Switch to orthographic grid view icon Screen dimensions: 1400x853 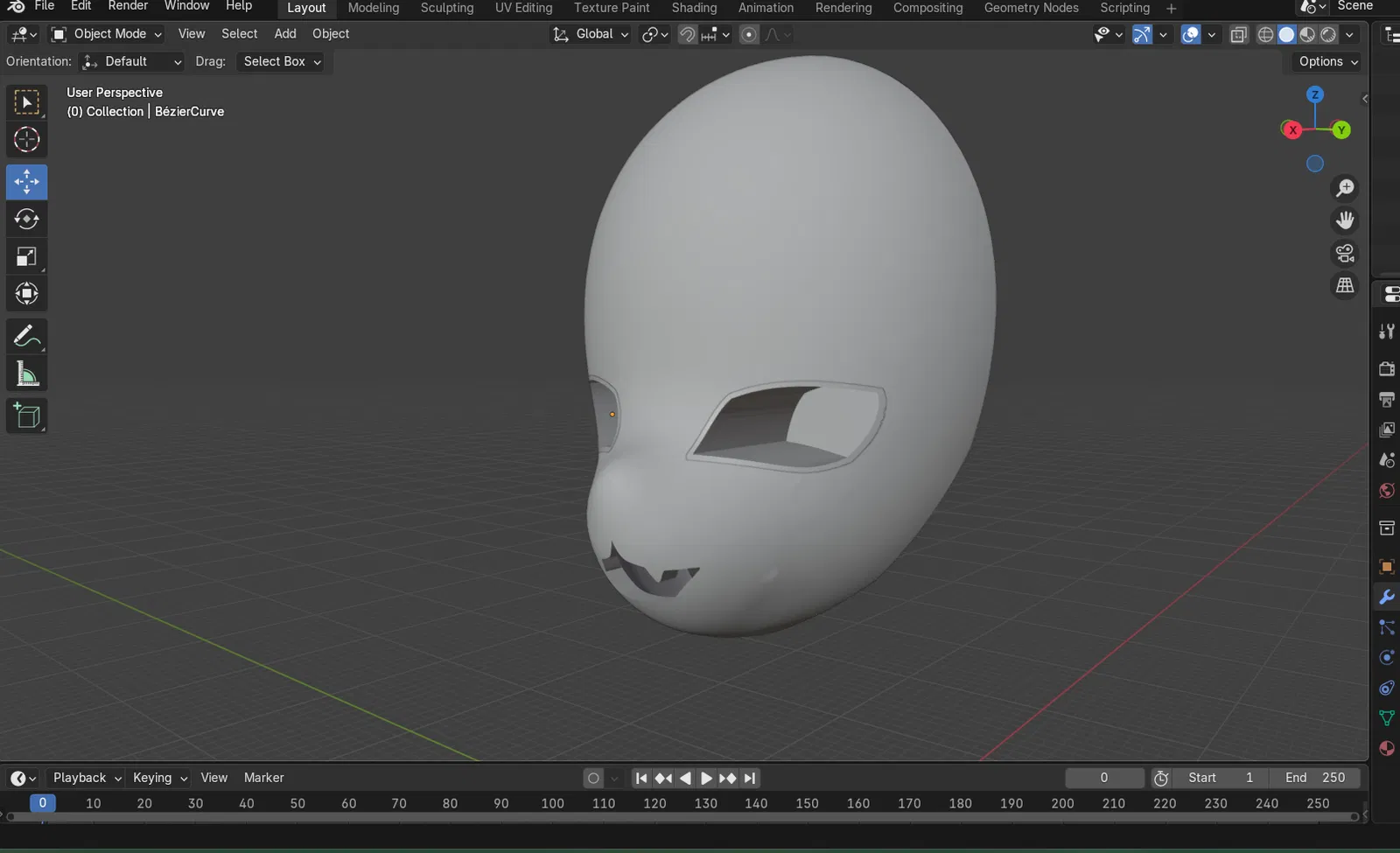pos(1345,286)
